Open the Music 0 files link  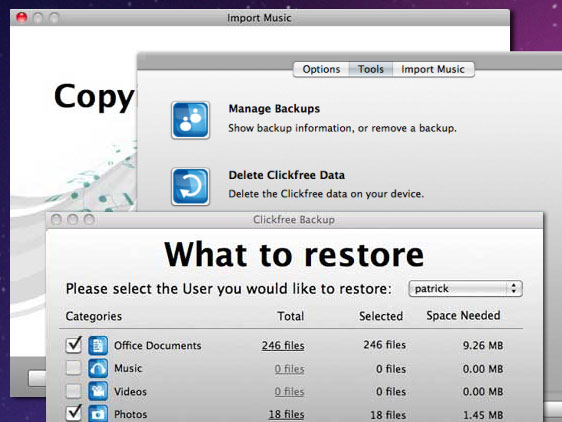(289, 369)
